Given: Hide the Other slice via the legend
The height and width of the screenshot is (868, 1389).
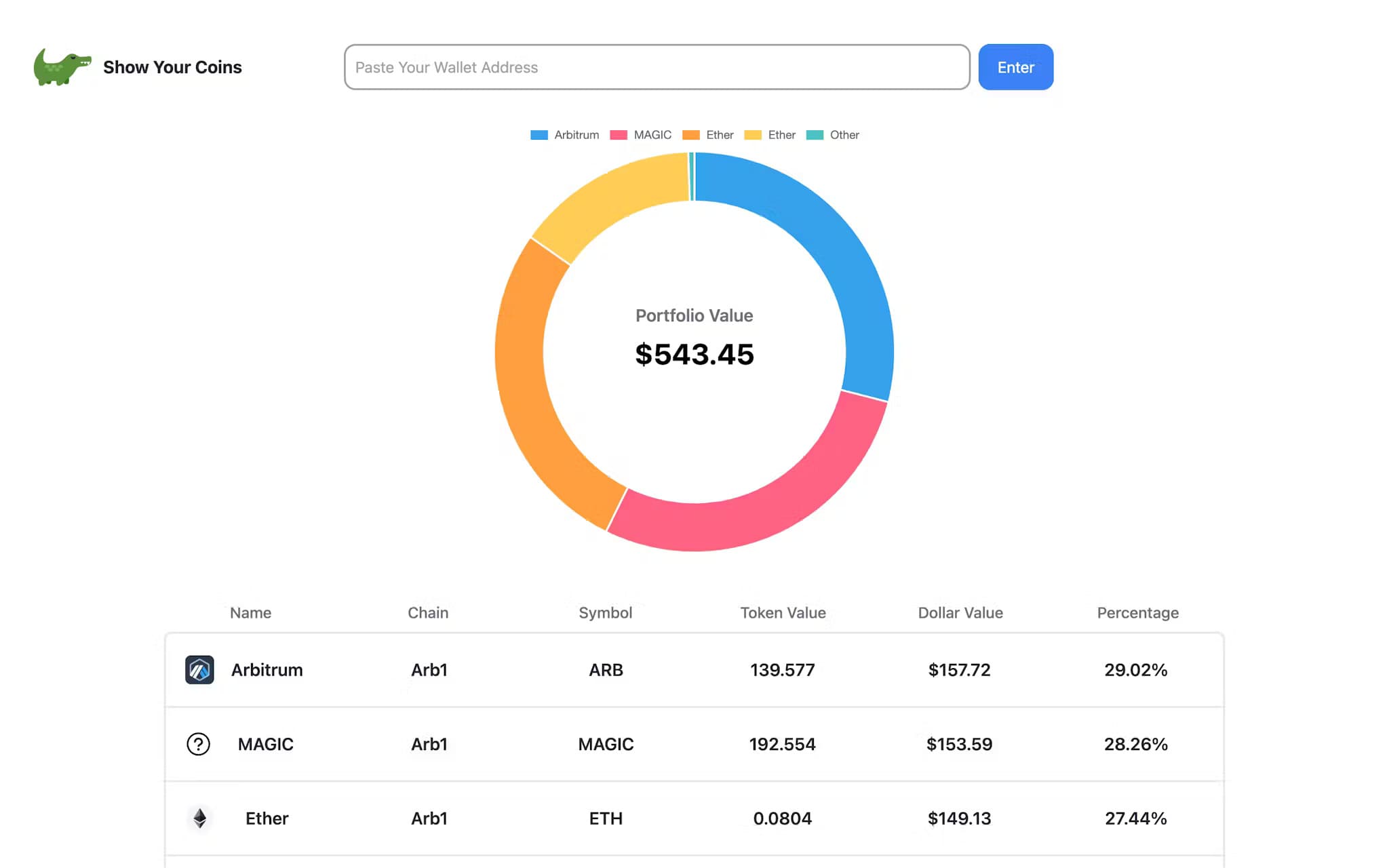Looking at the screenshot, I should click(x=844, y=134).
